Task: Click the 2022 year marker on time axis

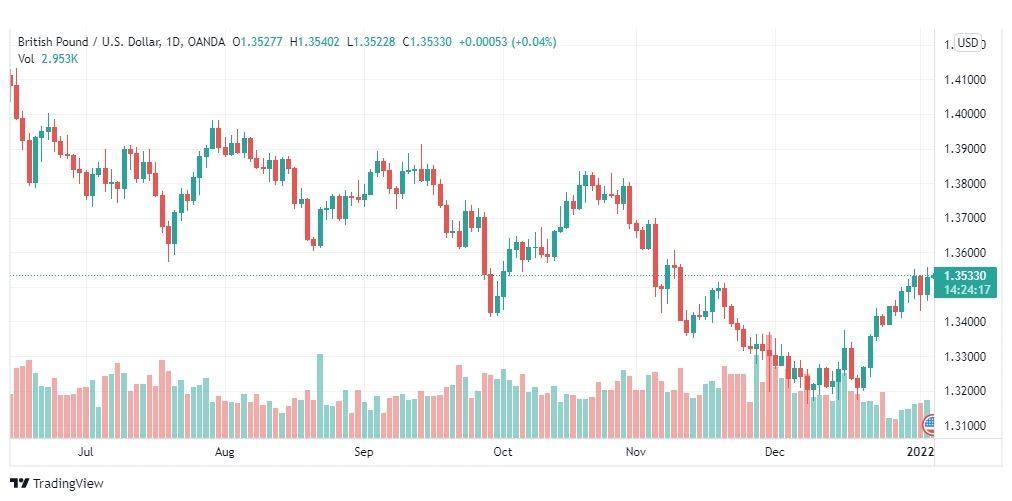Action: [x=921, y=452]
